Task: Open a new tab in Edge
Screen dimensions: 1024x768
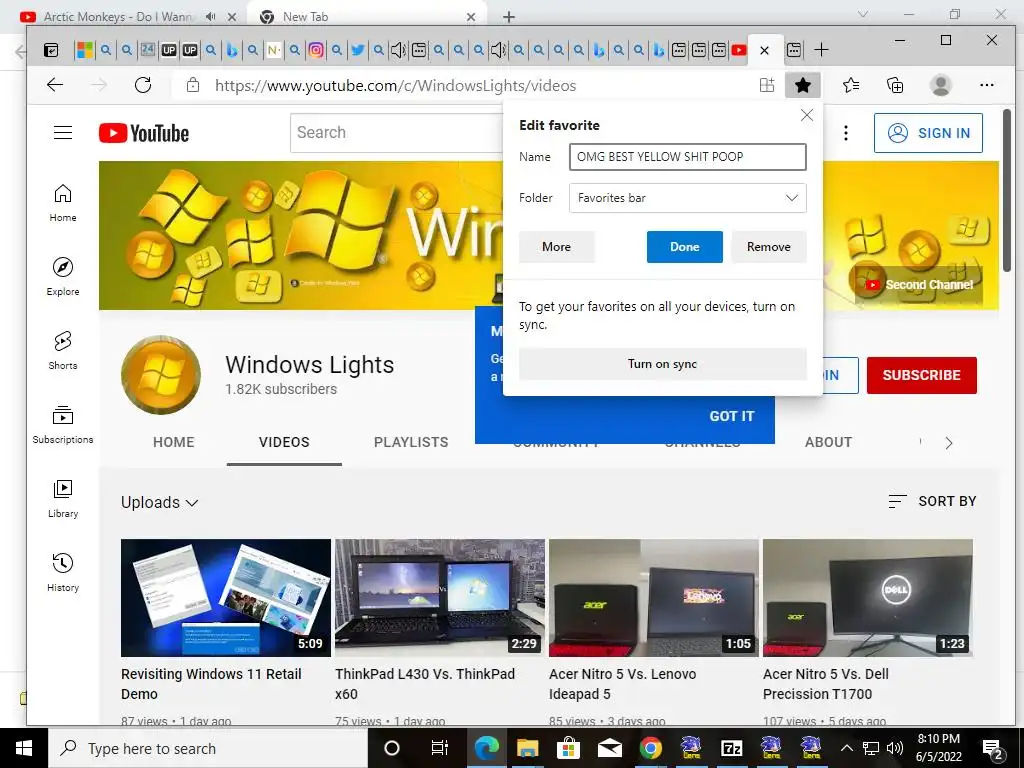Action: [822, 50]
